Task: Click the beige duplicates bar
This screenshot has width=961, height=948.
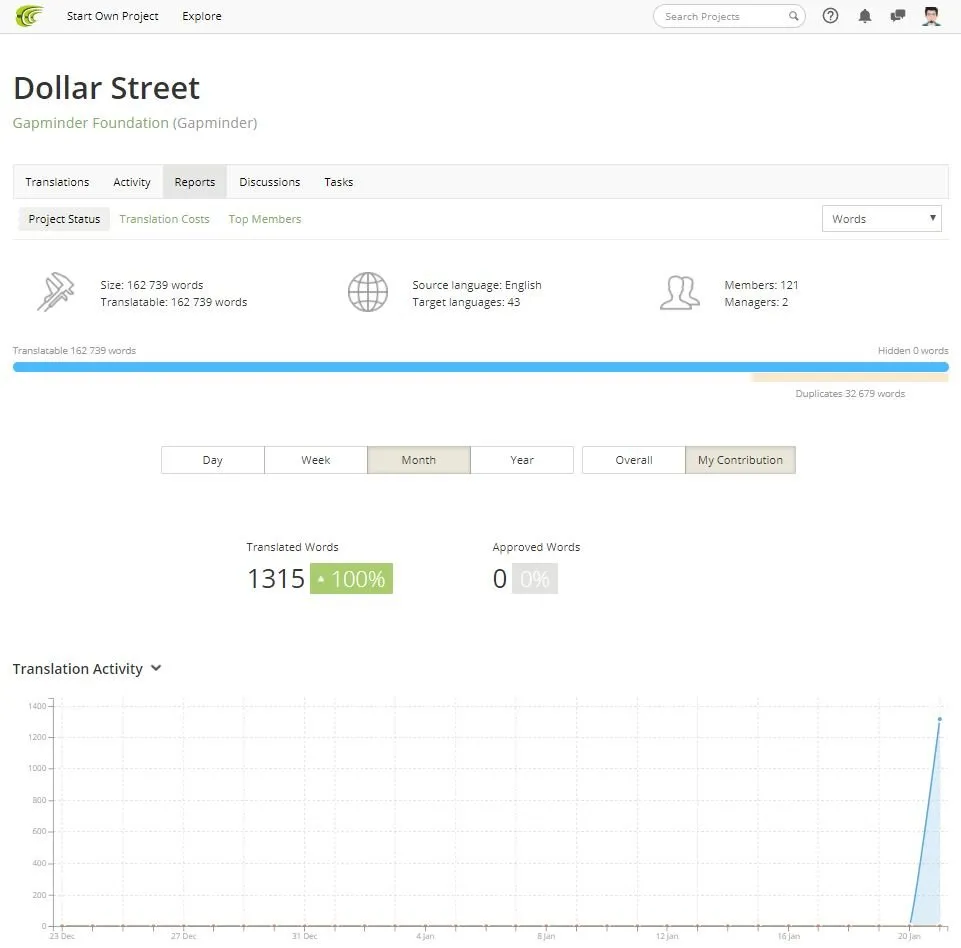Action: click(849, 378)
